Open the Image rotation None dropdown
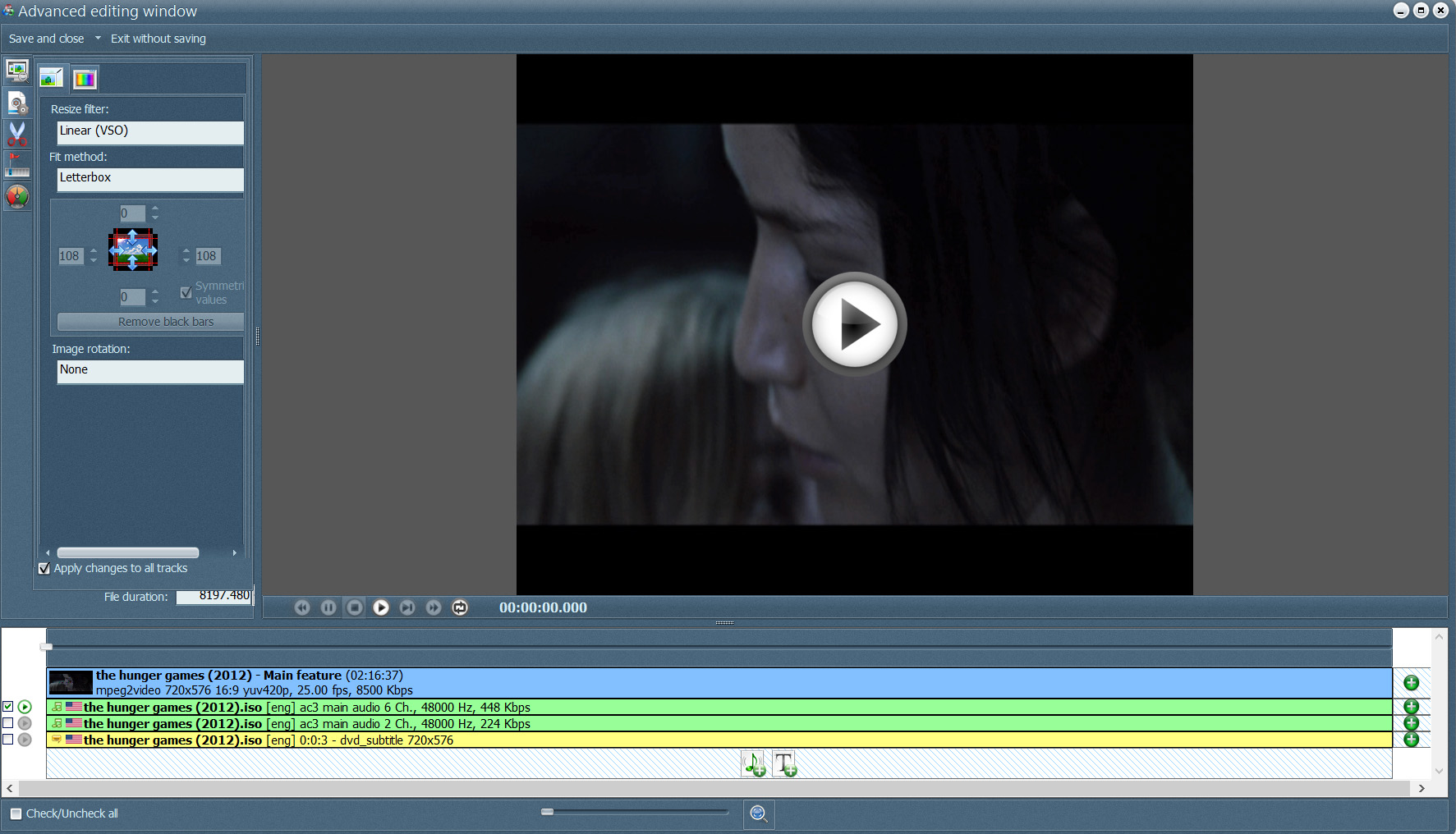 coord(150,370)
